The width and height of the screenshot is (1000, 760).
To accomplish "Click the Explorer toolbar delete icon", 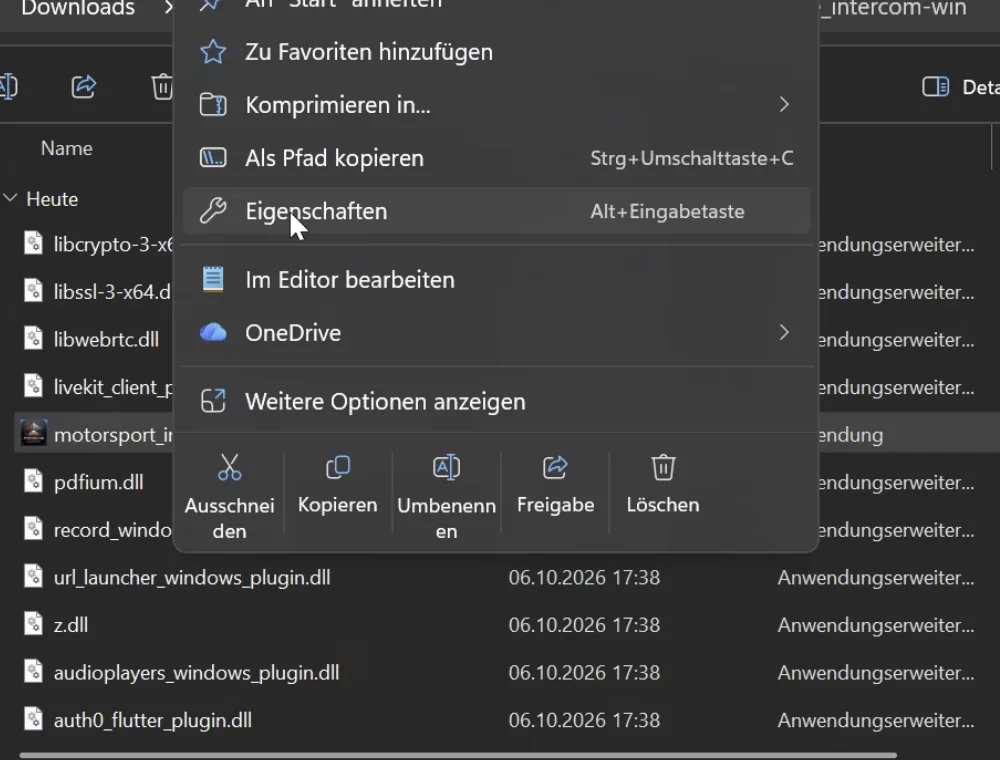I will click(x=162, y=87).
